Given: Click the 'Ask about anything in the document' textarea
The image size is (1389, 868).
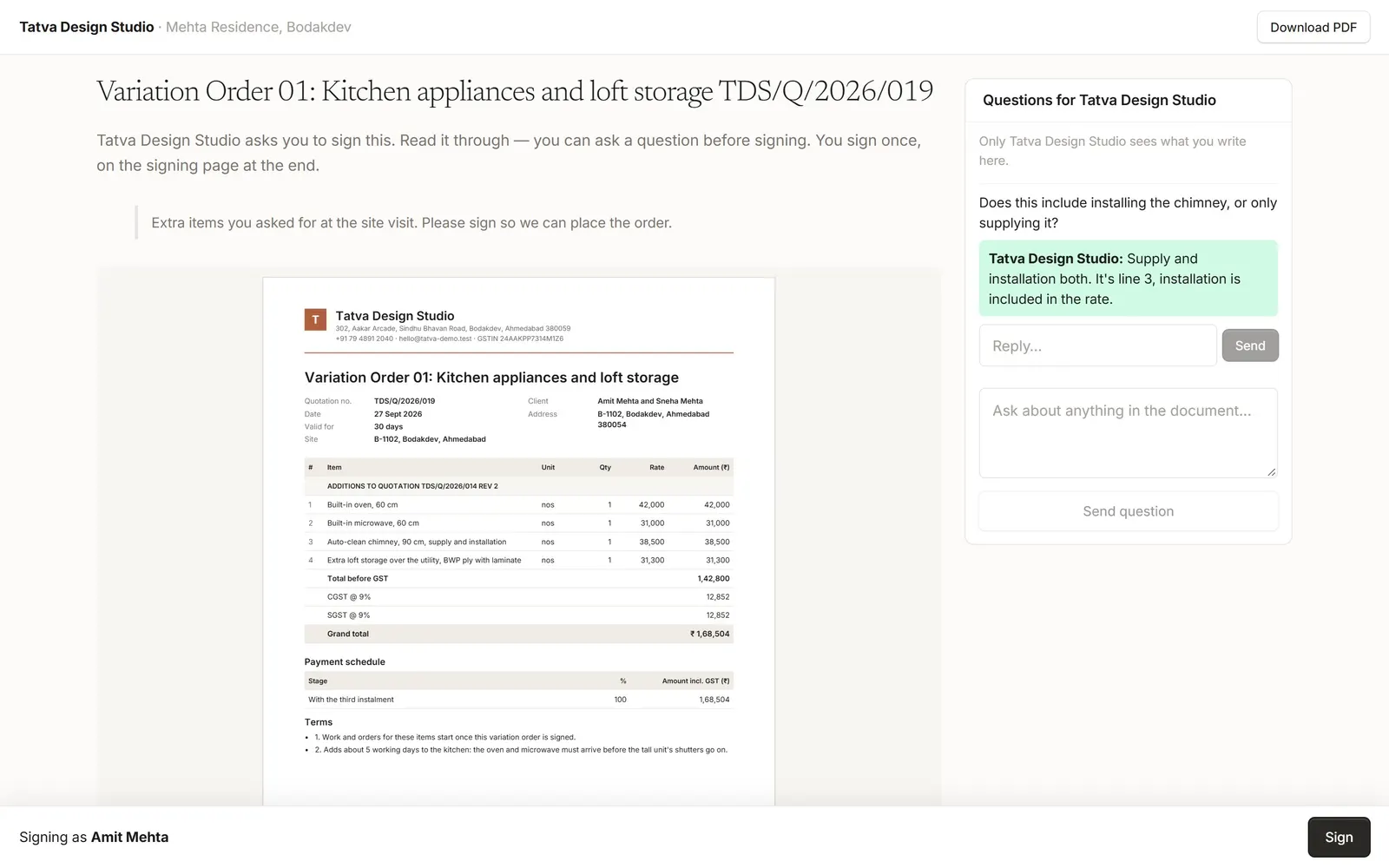Looking at the screenshot, I should (x=1128, y=433).
